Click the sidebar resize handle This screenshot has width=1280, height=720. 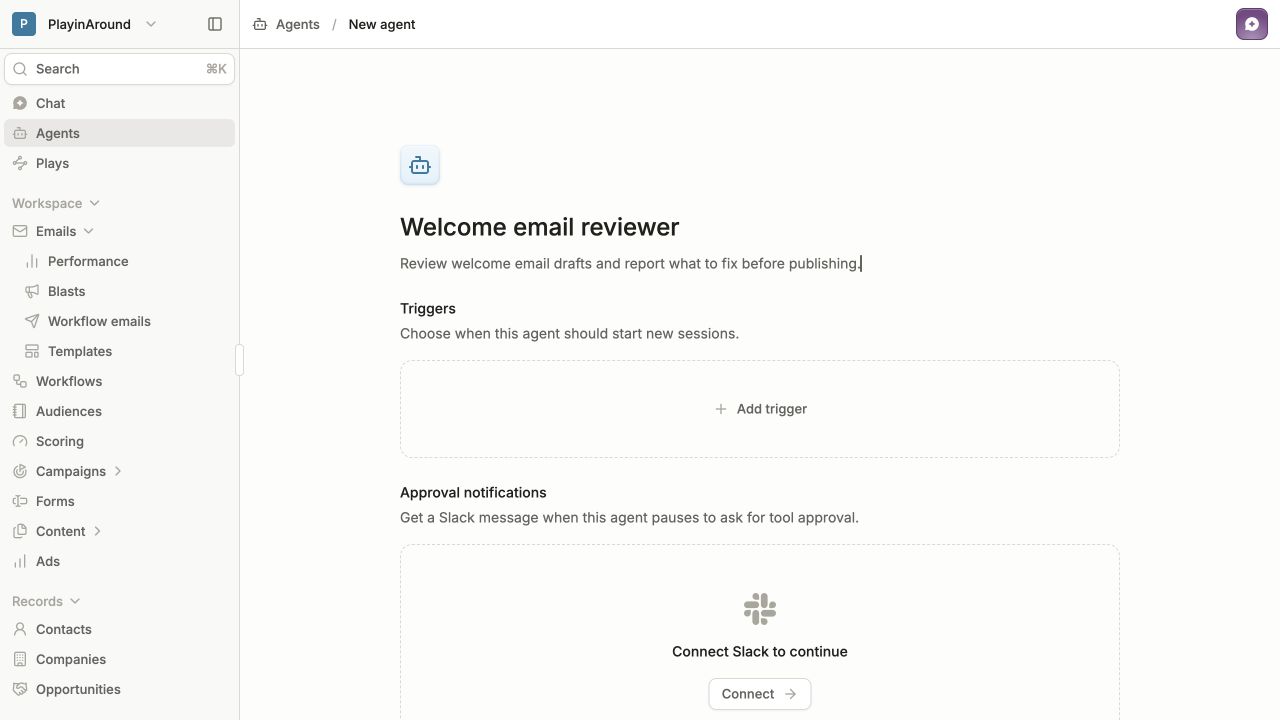click(x=240, y=360)
